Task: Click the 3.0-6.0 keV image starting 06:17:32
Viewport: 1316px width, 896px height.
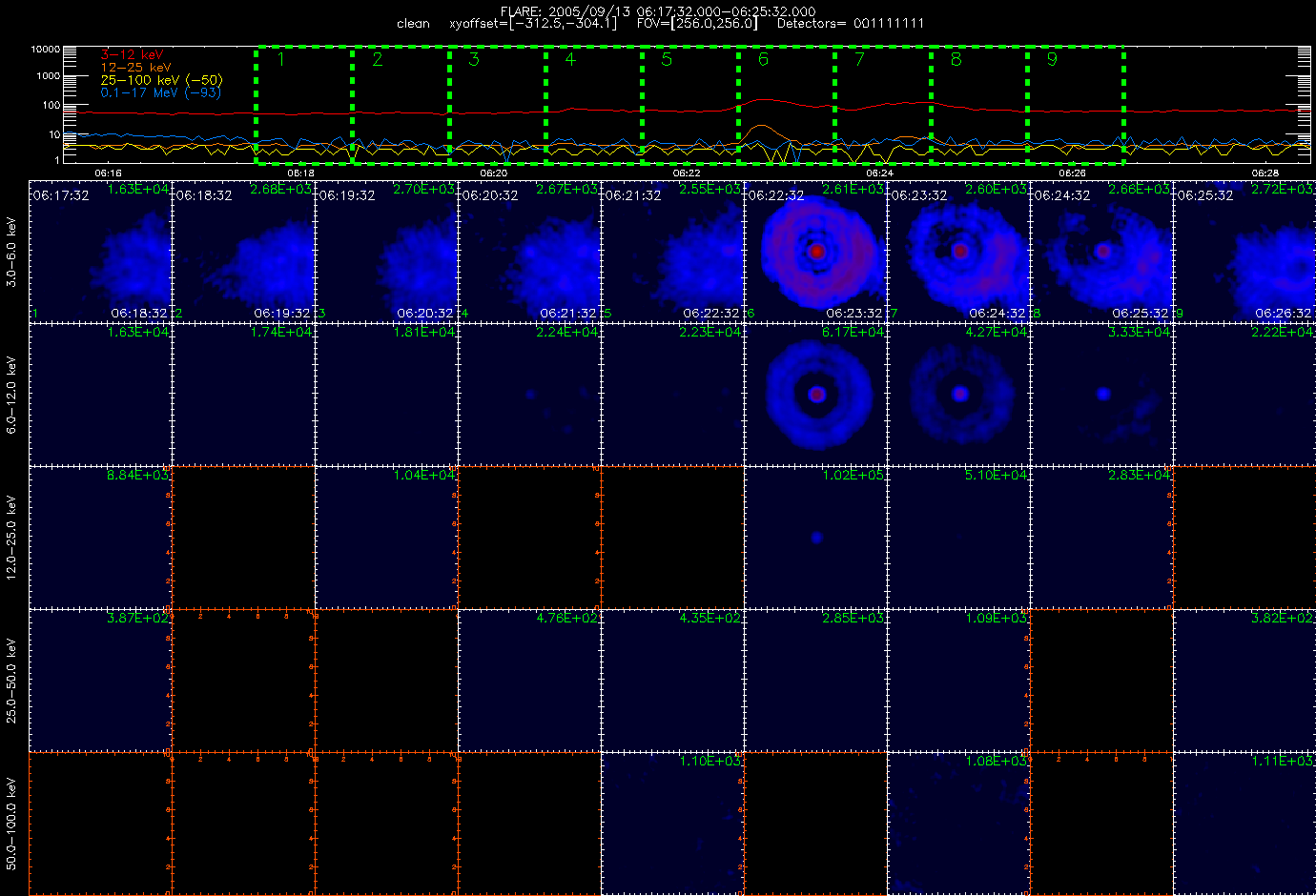Action: tap(101, 251)
